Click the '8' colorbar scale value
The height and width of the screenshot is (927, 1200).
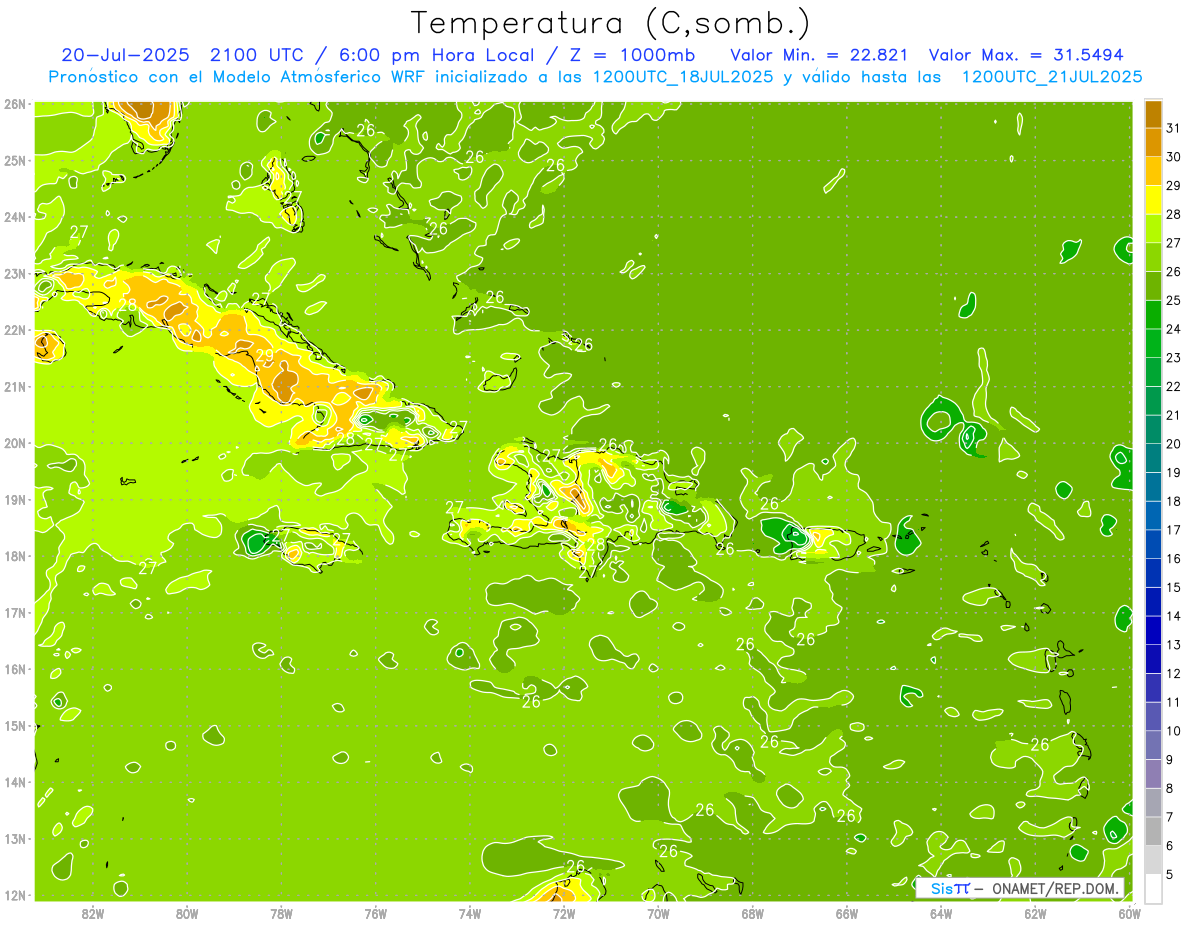click(x=1170, y=789)
